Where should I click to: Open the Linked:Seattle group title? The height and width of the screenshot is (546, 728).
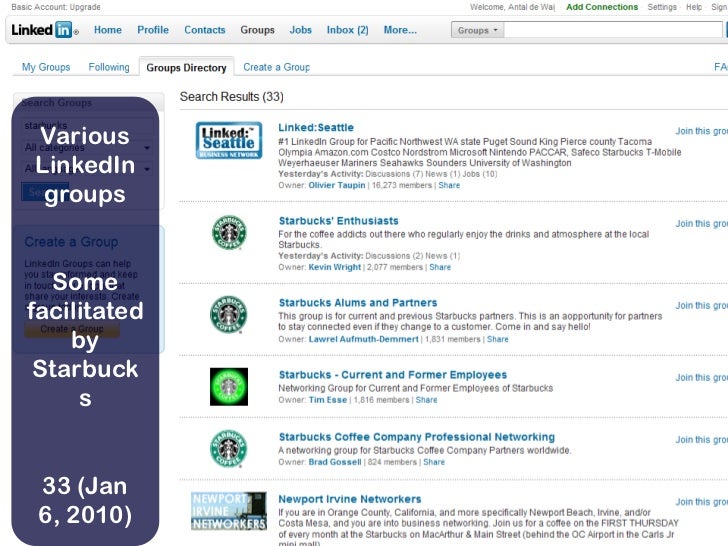point(316,128)
